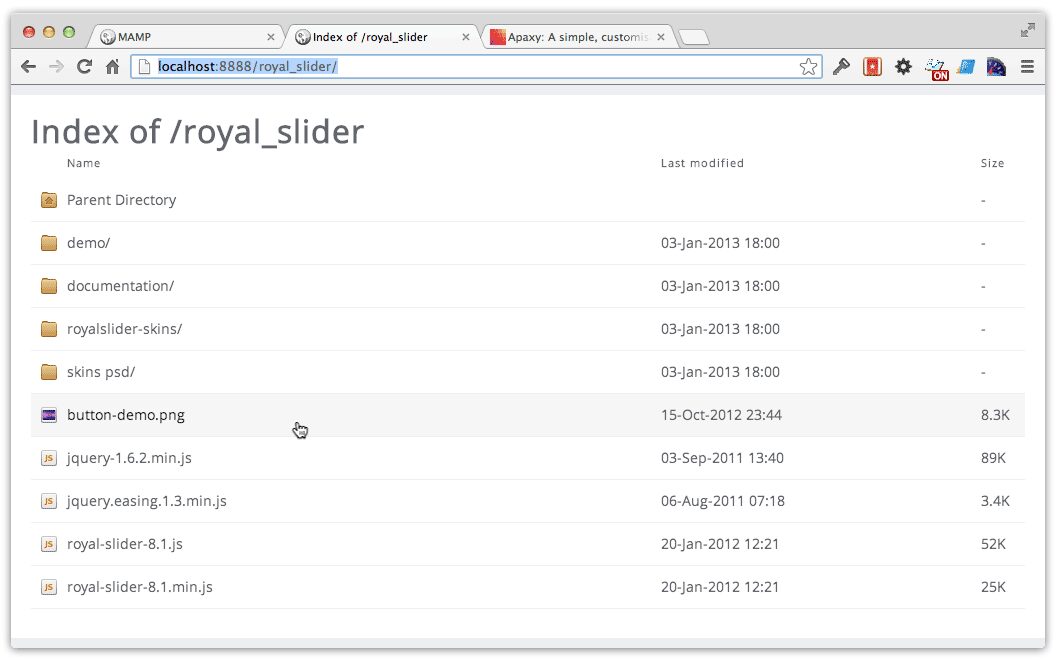Go back using the back arrow
The height and width of the screenshot is (661, 1056).
pyautogui.click(x=28, y=66)
